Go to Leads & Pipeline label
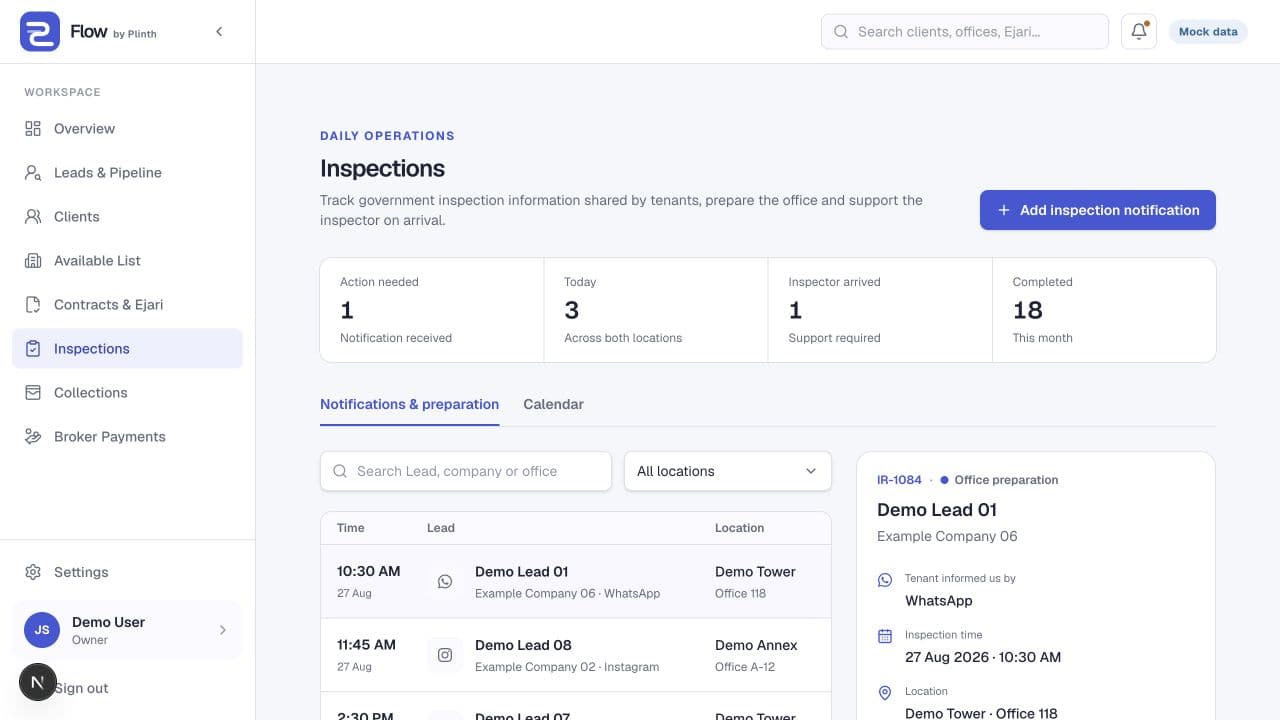1280x720 pixels. tap(108, 173)
